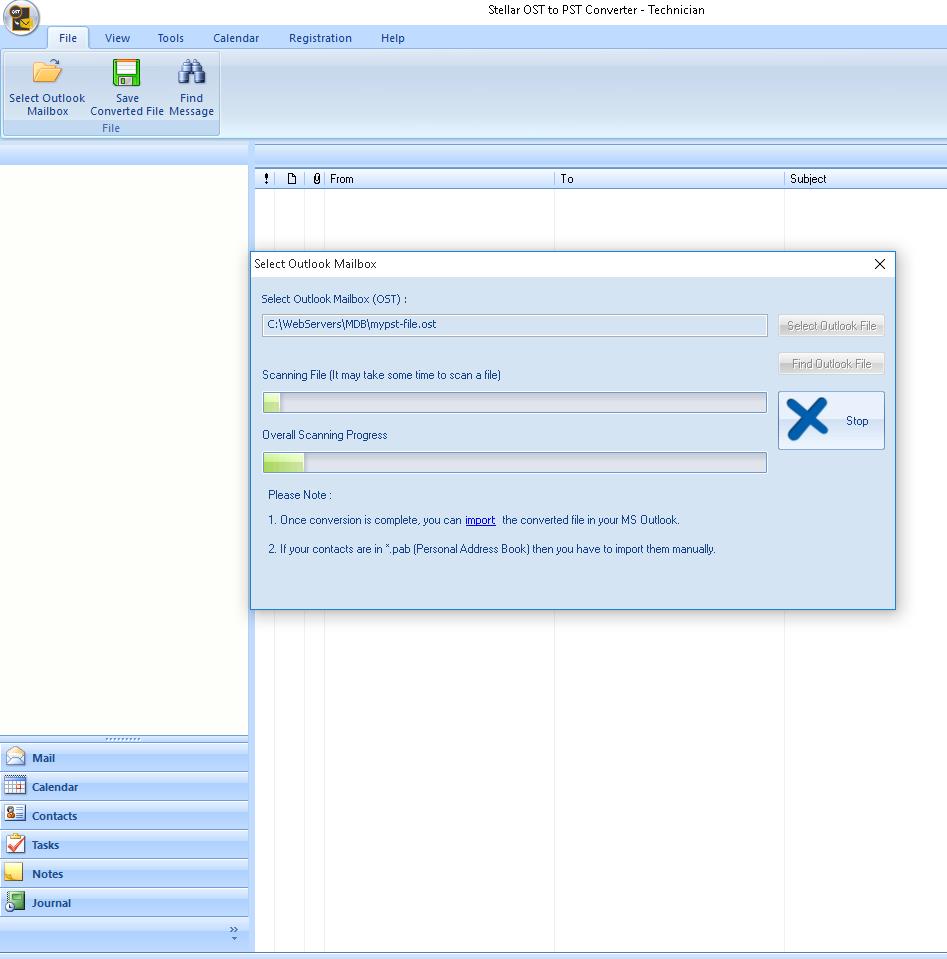
Task: Click the Journal clock icon in sidebar
Action: tap(15, 902)
